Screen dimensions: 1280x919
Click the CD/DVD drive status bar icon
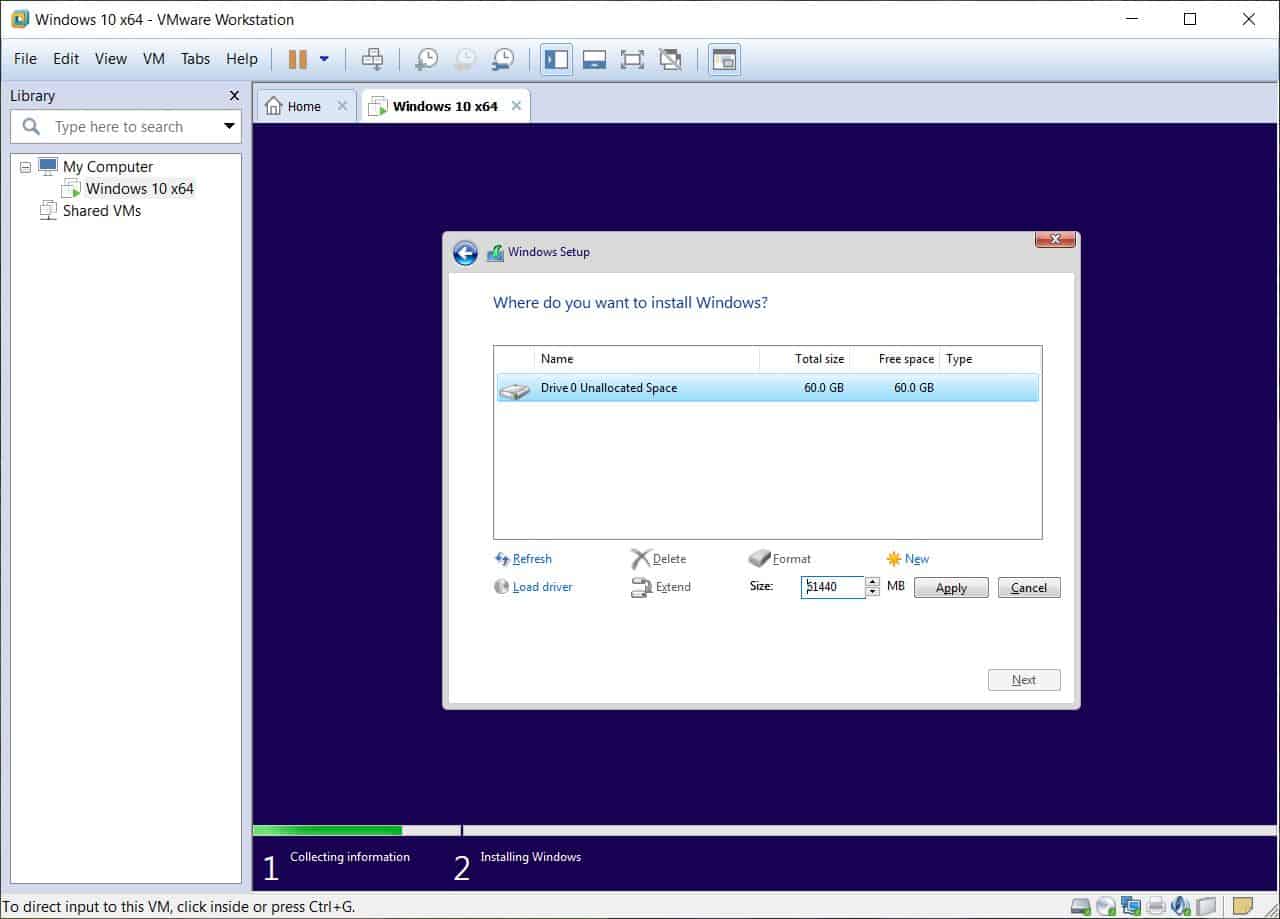[x=1106, y=907]
